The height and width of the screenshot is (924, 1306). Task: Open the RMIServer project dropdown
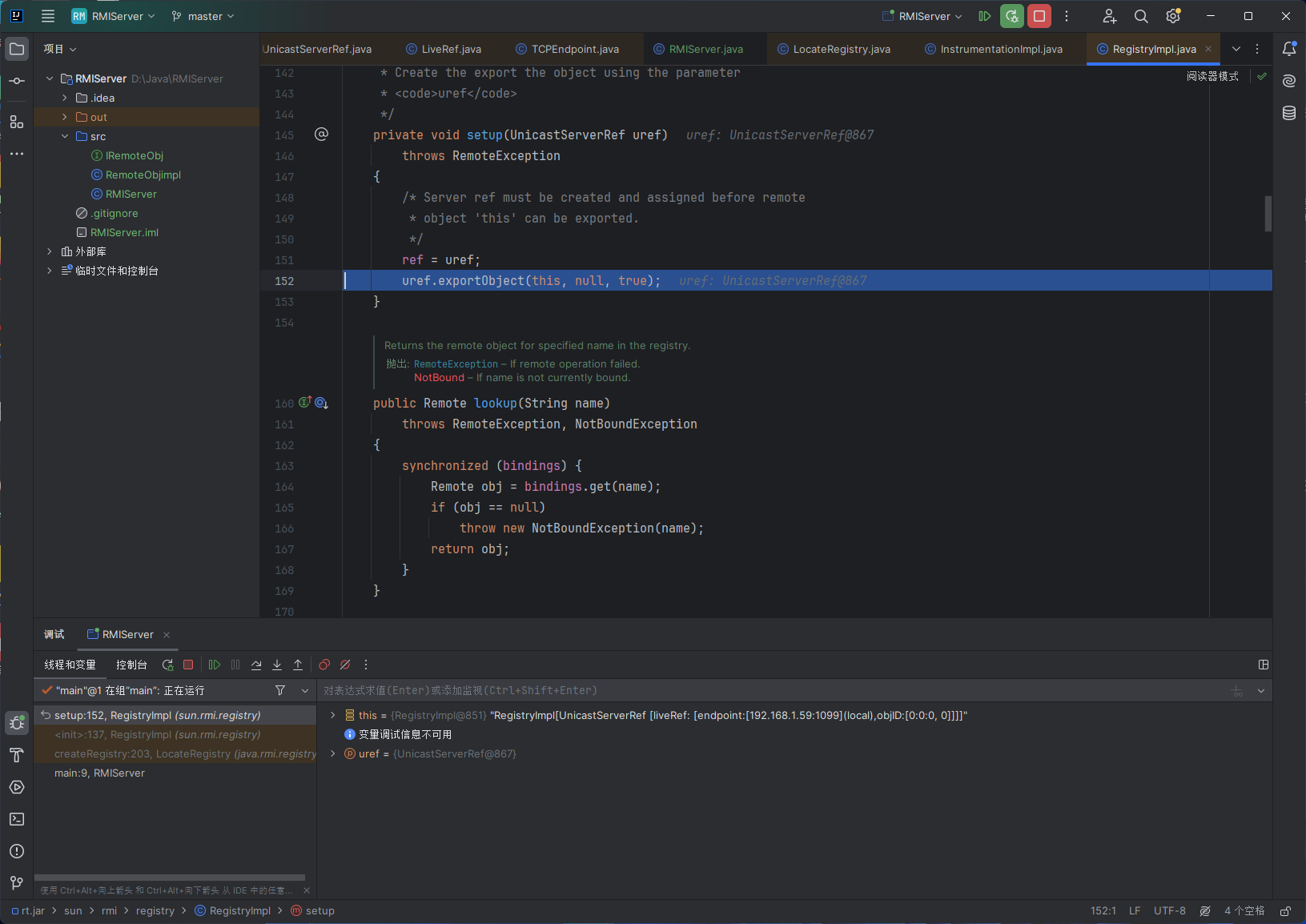point(113,16)
